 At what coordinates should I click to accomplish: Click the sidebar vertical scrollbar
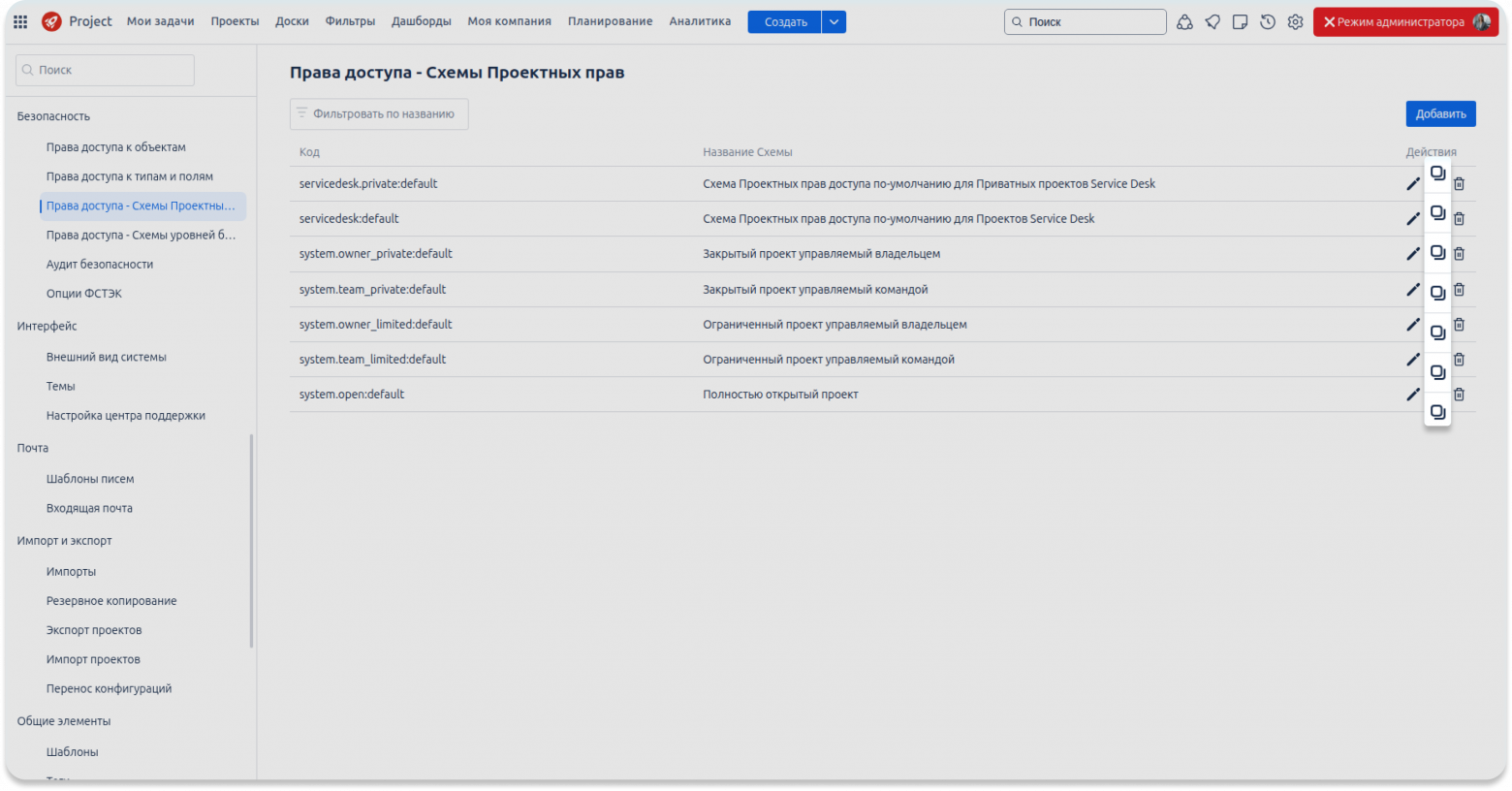[252, 541]
